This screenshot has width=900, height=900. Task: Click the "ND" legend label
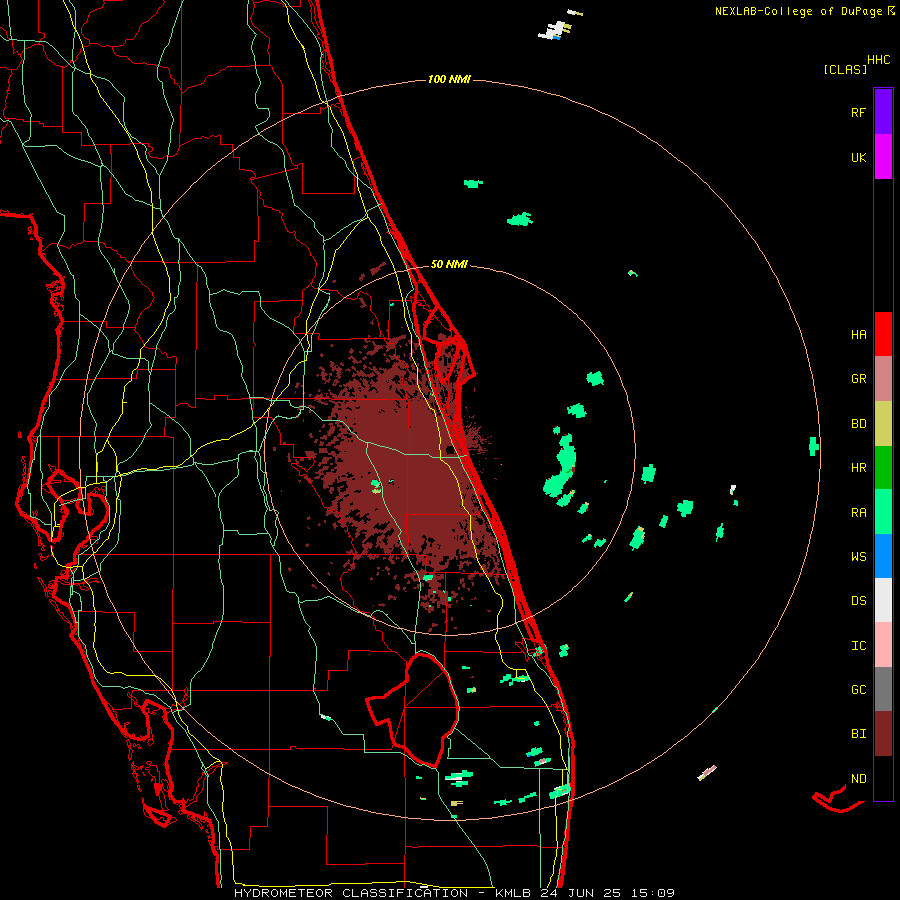858,779
